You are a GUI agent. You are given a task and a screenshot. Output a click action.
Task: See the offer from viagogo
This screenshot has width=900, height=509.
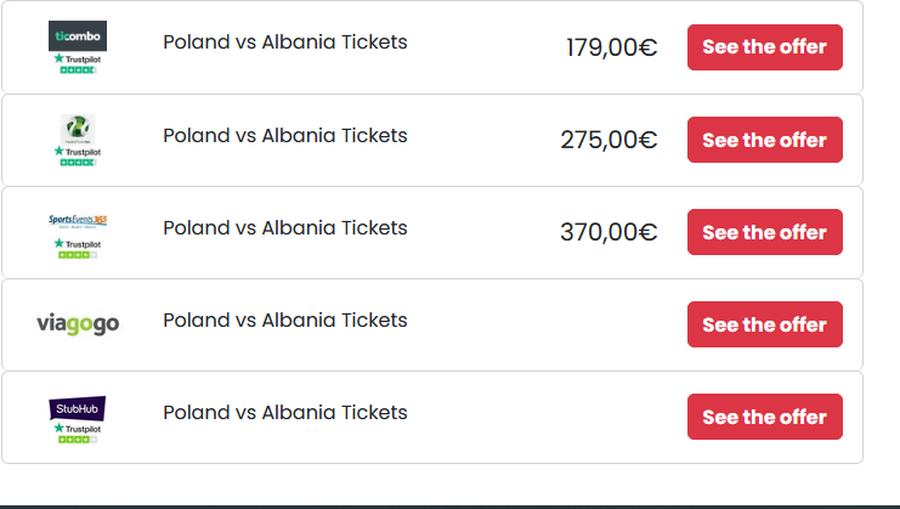click(x=764, y=325)
